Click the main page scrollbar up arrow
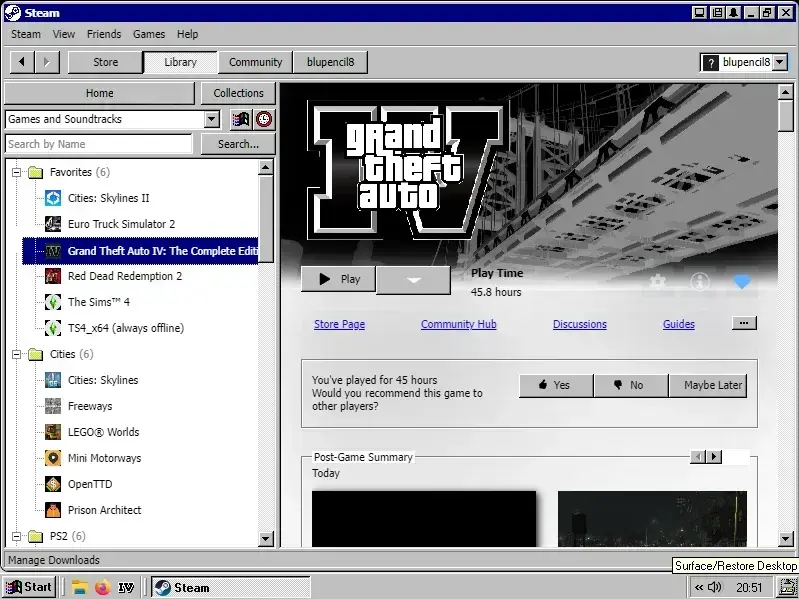The image size is (799, 599). click(x=785, y=92)
